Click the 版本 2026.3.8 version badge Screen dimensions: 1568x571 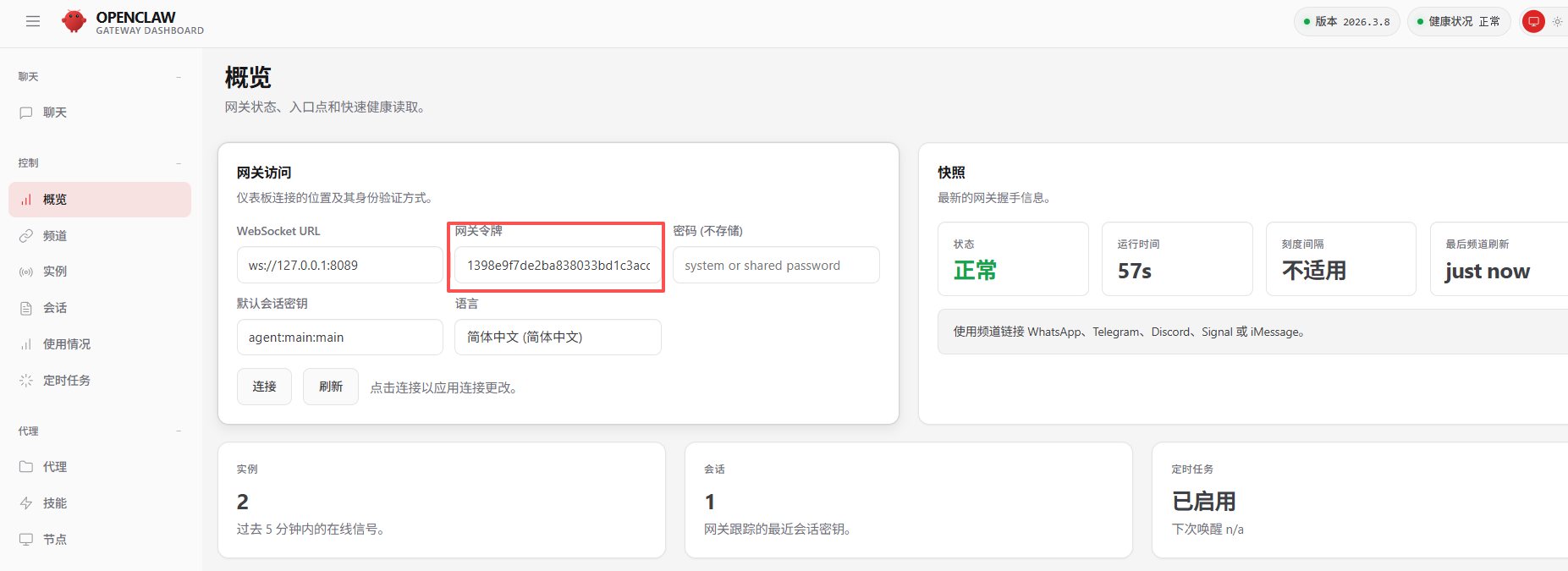(1346, 22)
